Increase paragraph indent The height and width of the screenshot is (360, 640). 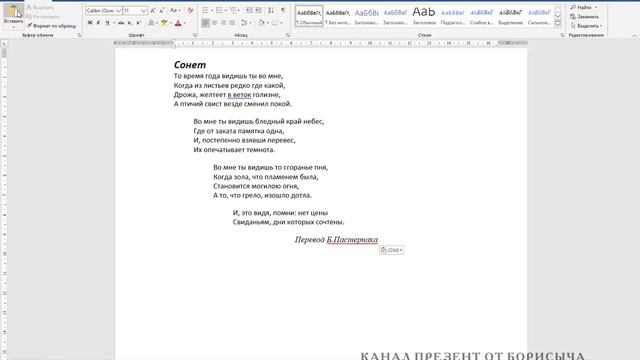(x=258, y=10)
